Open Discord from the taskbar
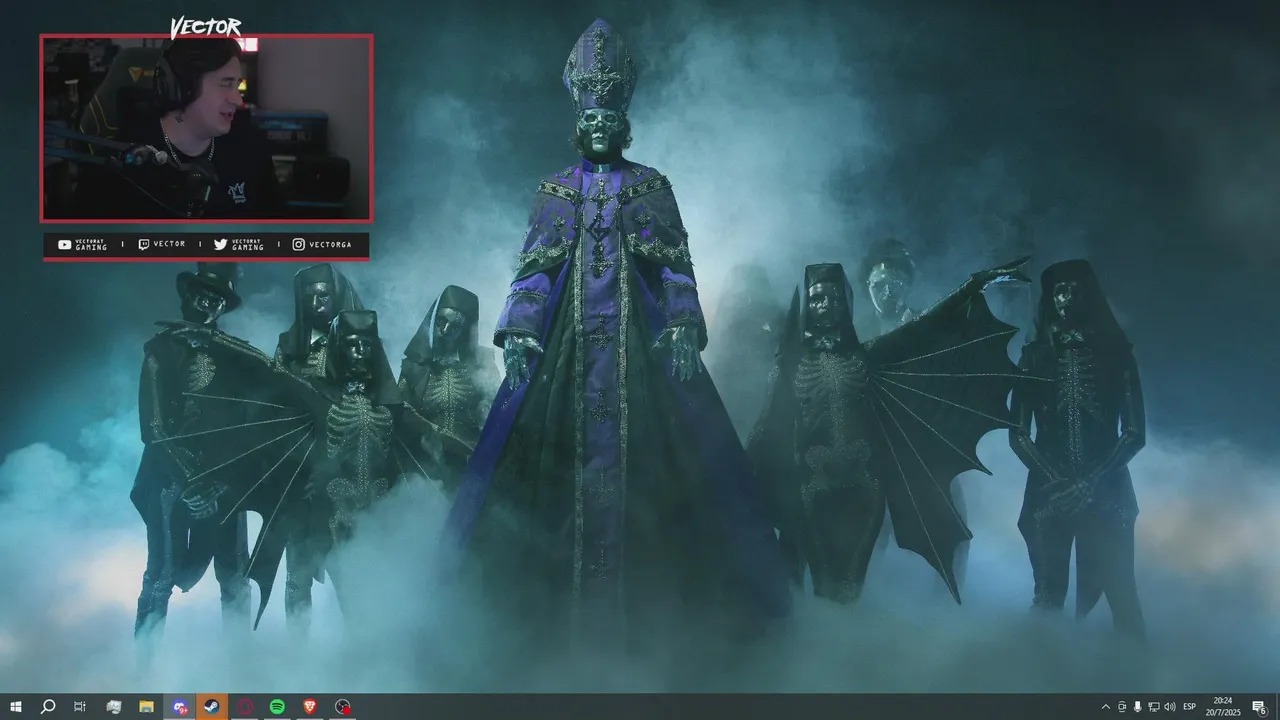 pos(179,707)
